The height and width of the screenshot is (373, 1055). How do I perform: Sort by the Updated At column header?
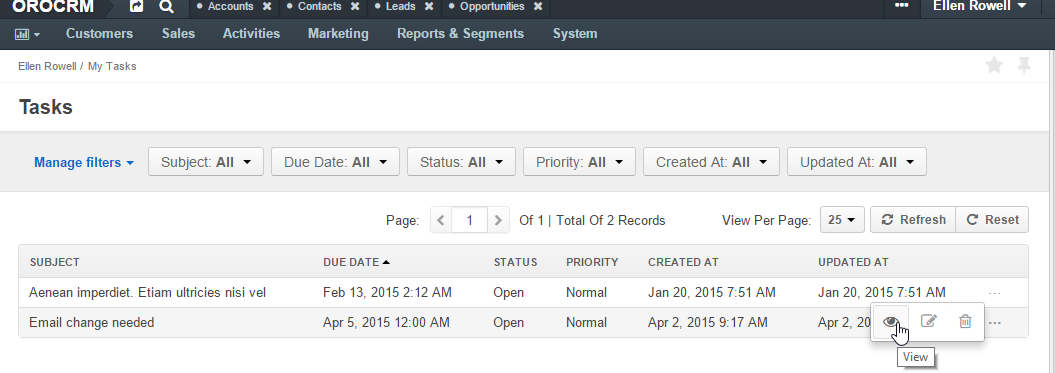pos(853,262)
